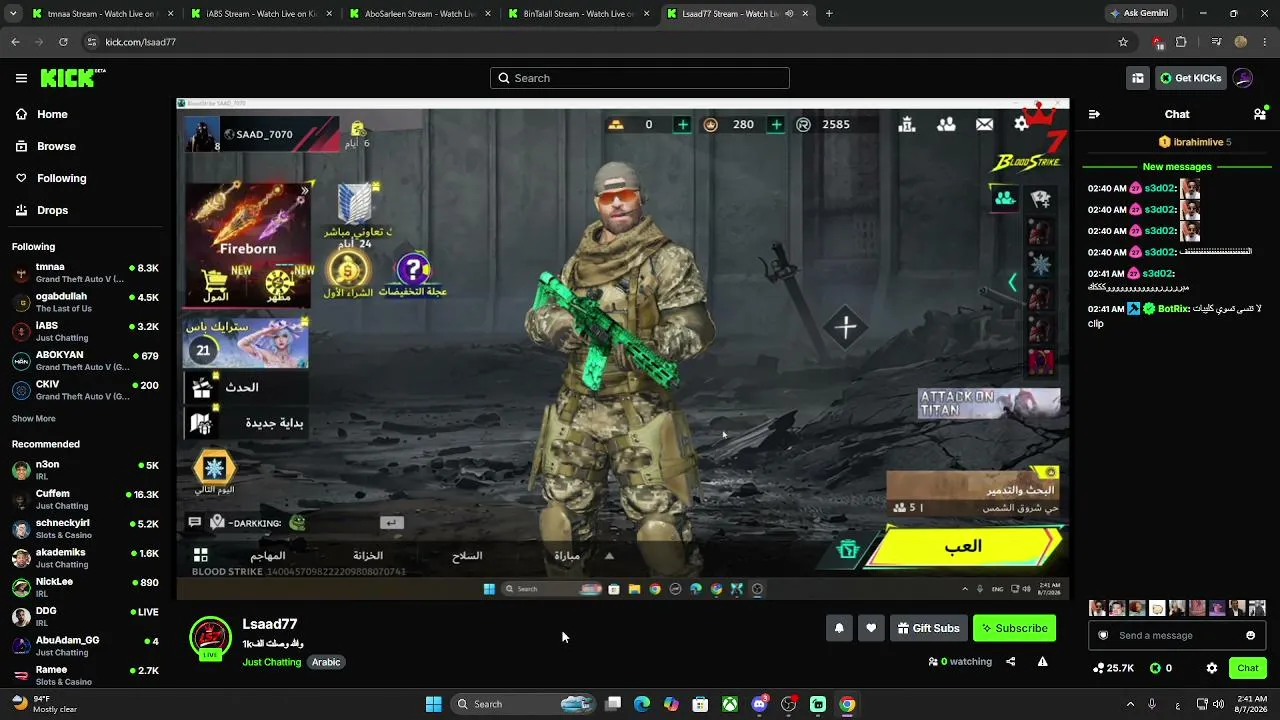Image resolution: width=1280 pixels, height=720 pixels.
Task: Click BotRix username in chat
Action: (x=1172, y=309)
